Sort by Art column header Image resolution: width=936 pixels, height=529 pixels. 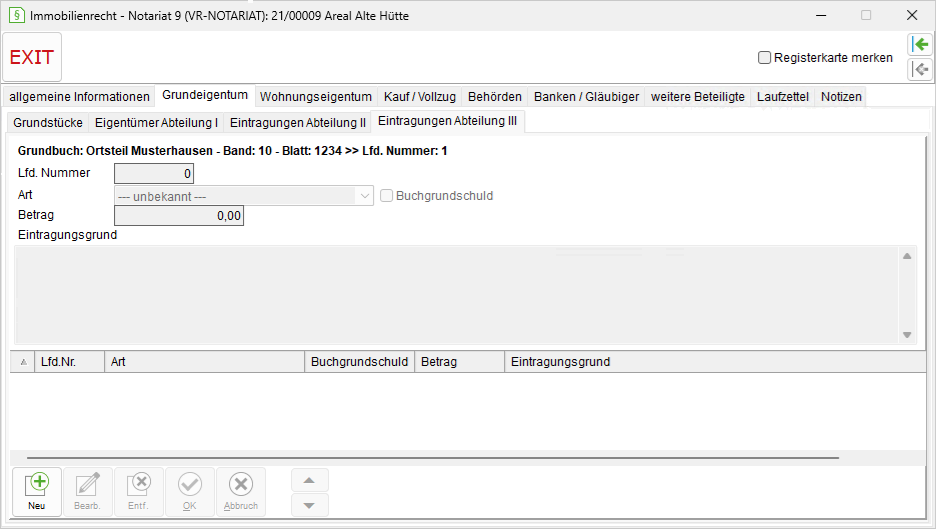(204, 362)
